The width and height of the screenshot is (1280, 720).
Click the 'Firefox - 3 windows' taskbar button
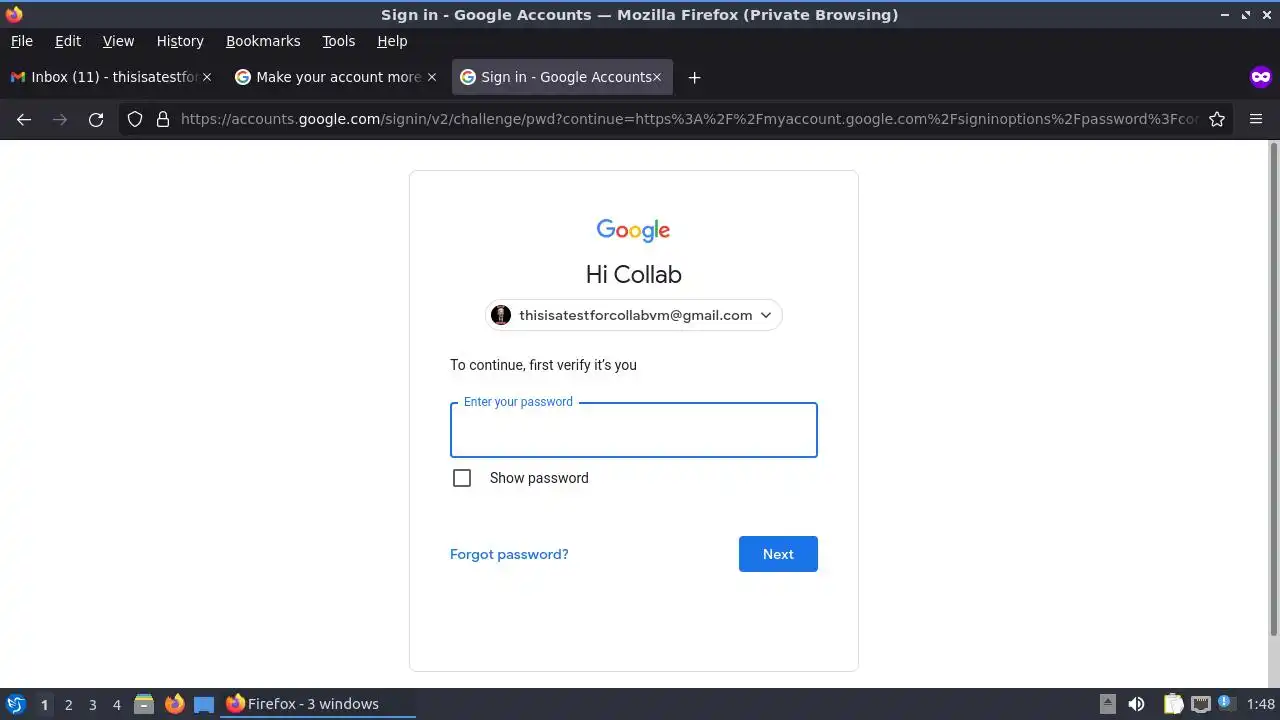[x=318, y=704]
